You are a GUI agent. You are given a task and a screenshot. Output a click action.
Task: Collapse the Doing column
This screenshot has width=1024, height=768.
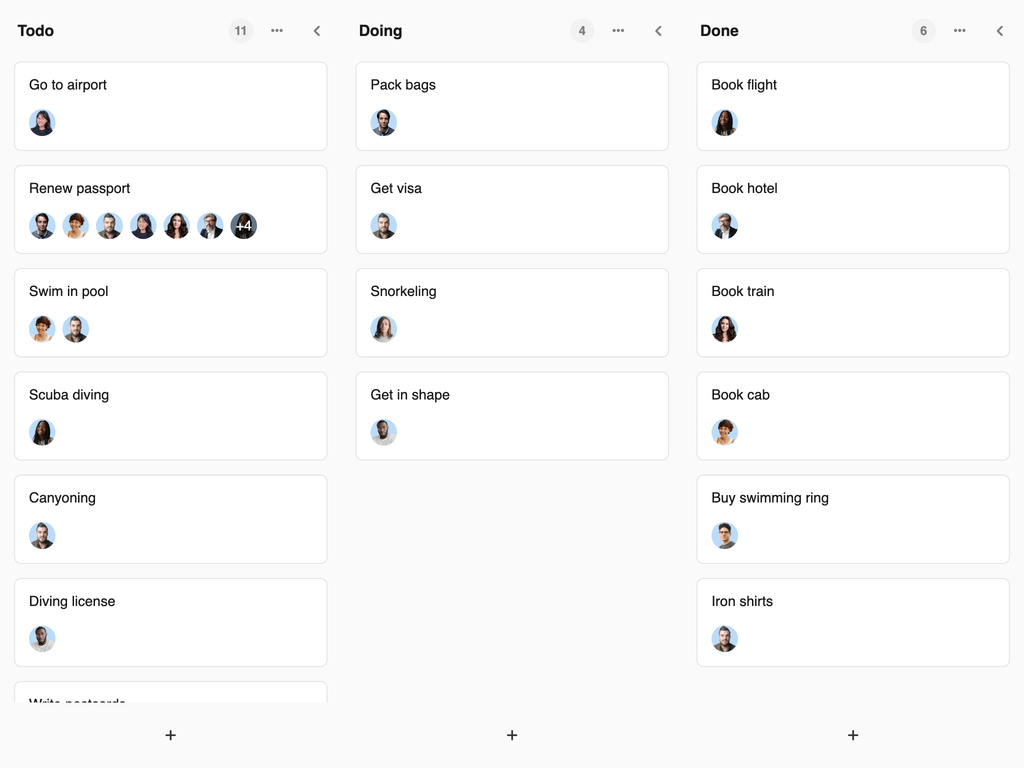coord(658,31)
